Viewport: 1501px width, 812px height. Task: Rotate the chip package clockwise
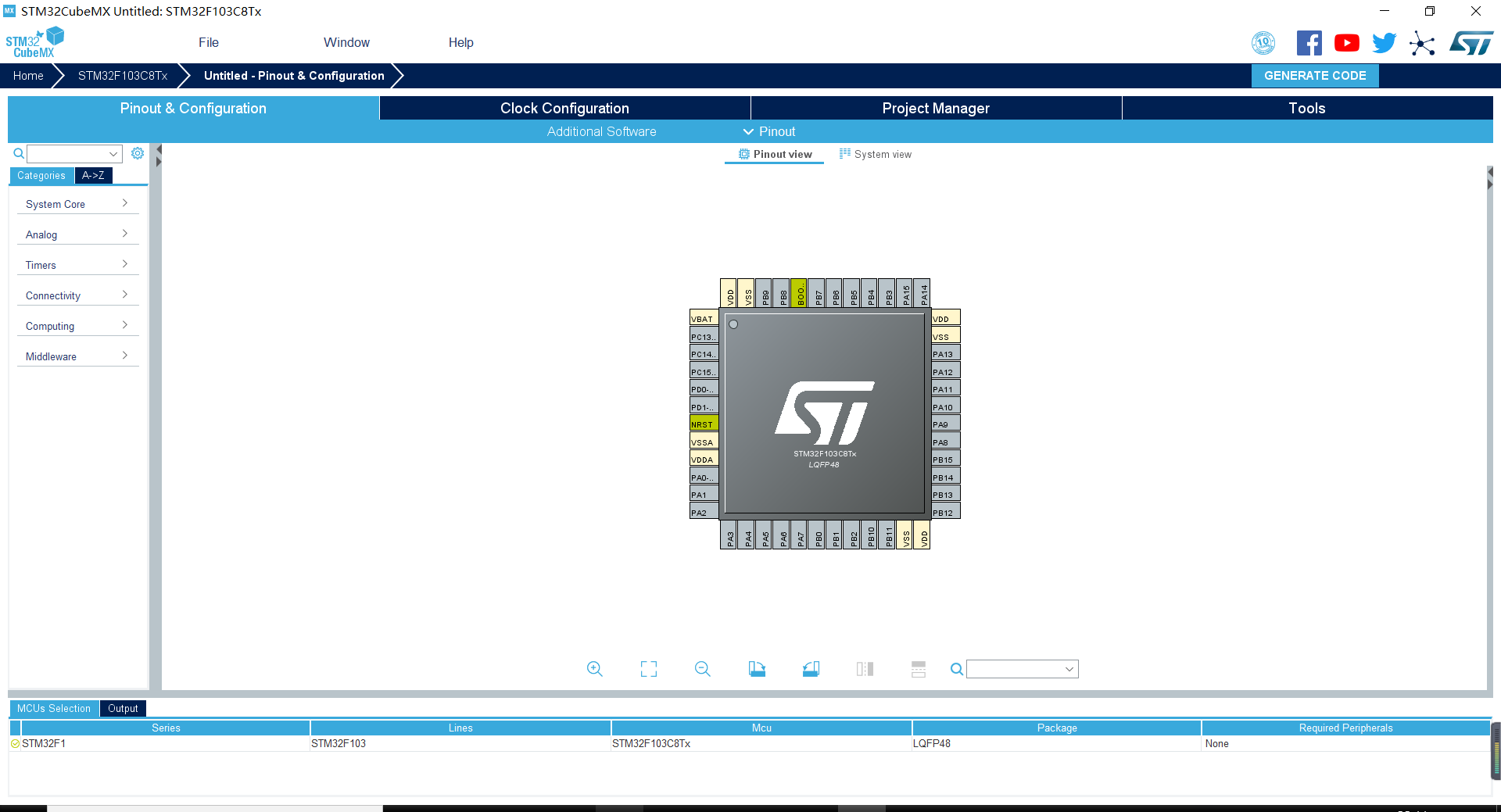[x=757, y=669]
